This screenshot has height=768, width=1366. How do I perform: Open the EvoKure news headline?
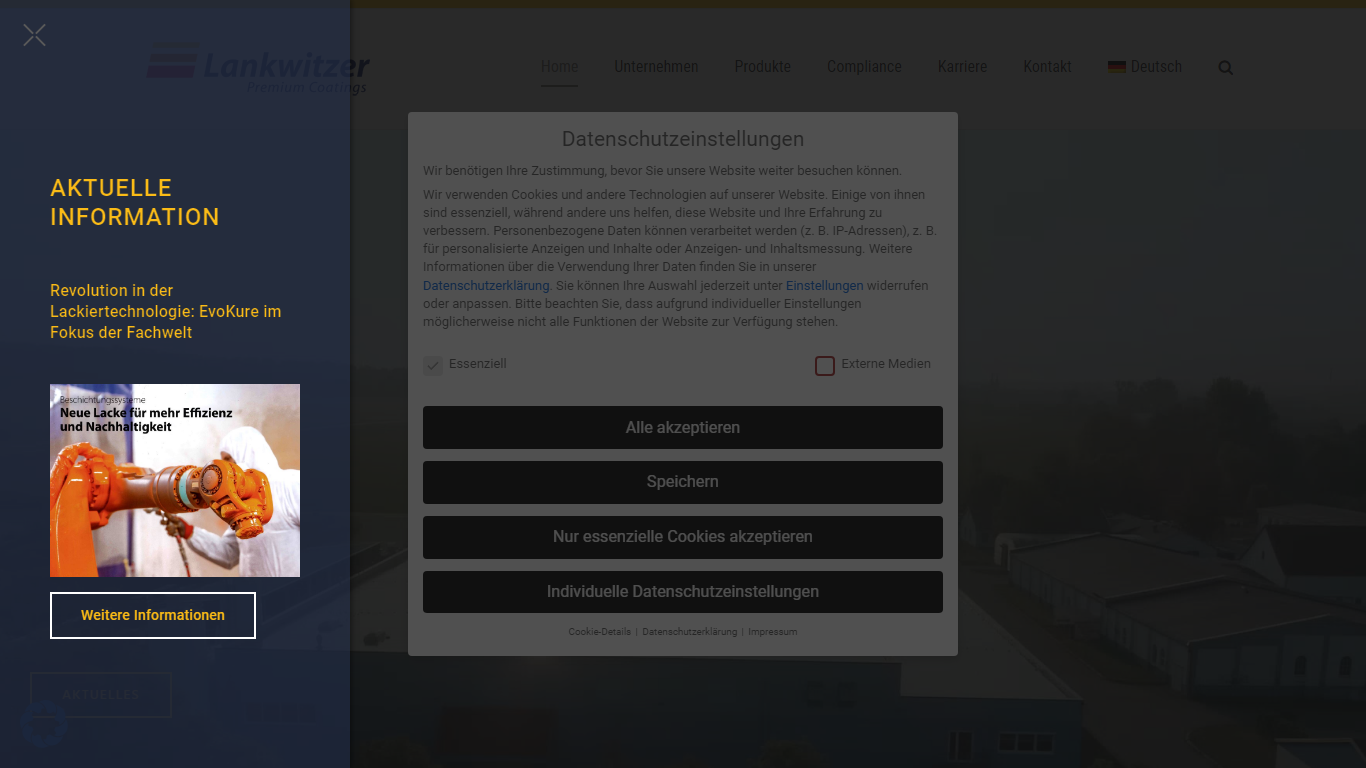point(166,311)
